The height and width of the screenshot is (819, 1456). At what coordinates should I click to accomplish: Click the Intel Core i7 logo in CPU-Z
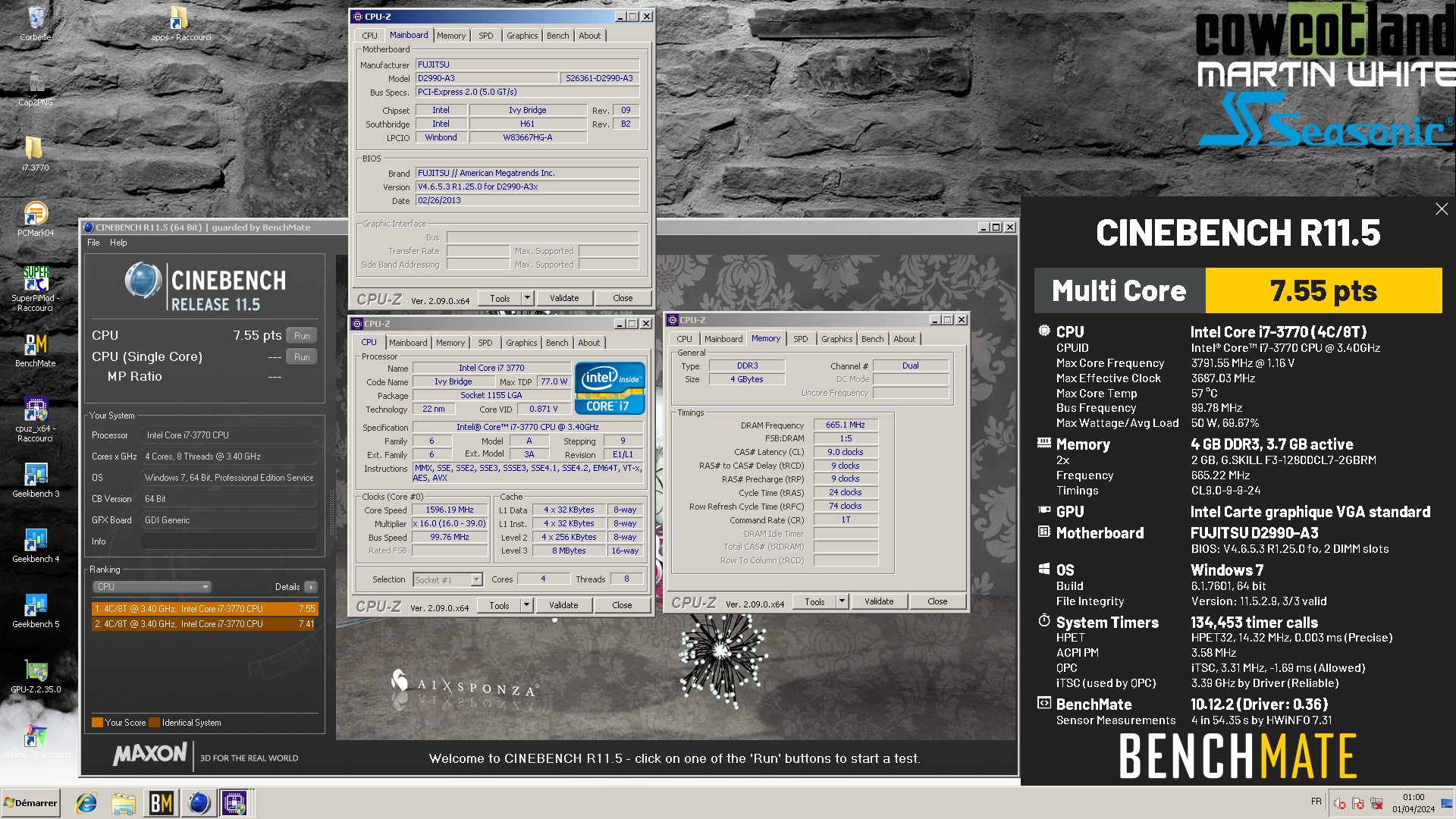(610, 388)
